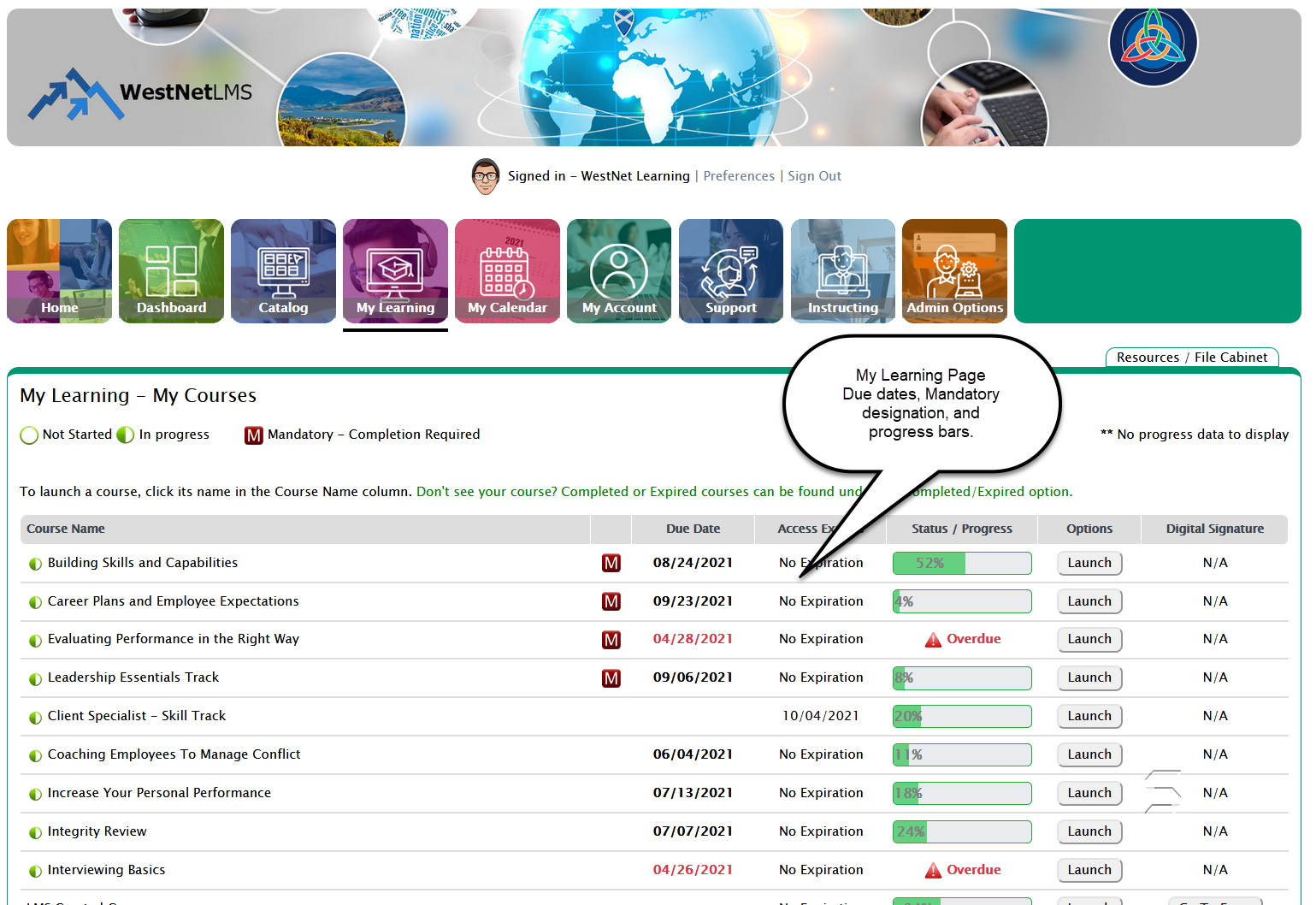Open the Support page
The height and width of the screenshot is (905, 1316).
point(731,271)
